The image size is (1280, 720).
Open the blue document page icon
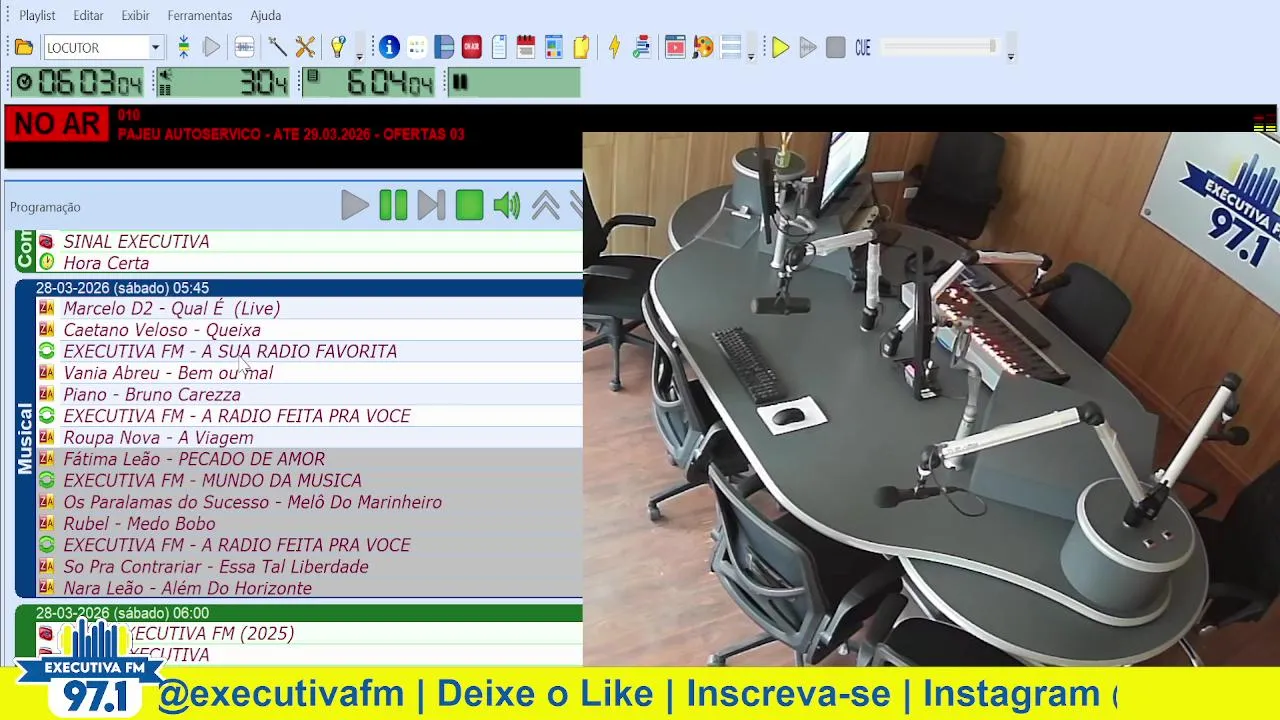click(499, 47)
